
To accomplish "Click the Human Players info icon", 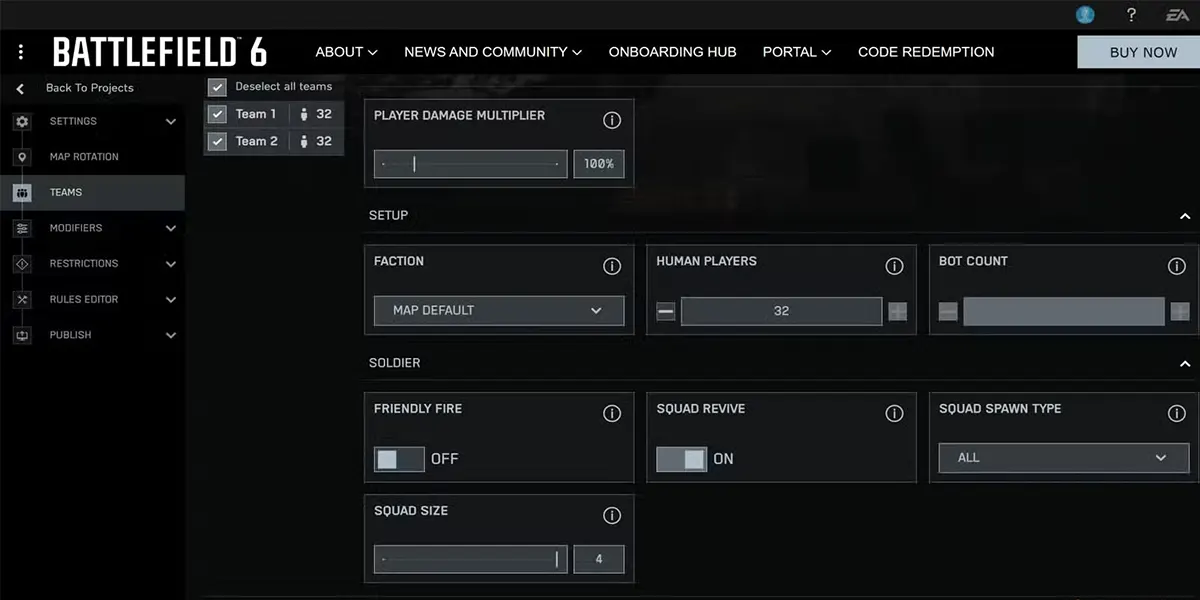I will 894,266.
